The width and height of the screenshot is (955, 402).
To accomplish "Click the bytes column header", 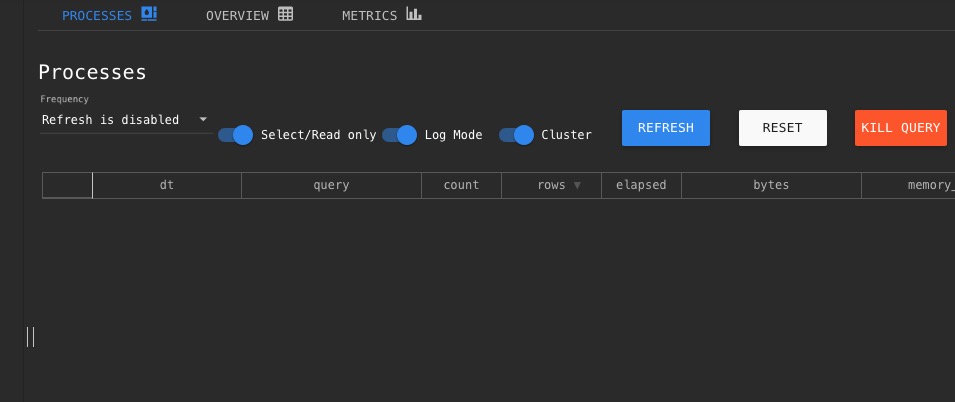I will 771,185.
